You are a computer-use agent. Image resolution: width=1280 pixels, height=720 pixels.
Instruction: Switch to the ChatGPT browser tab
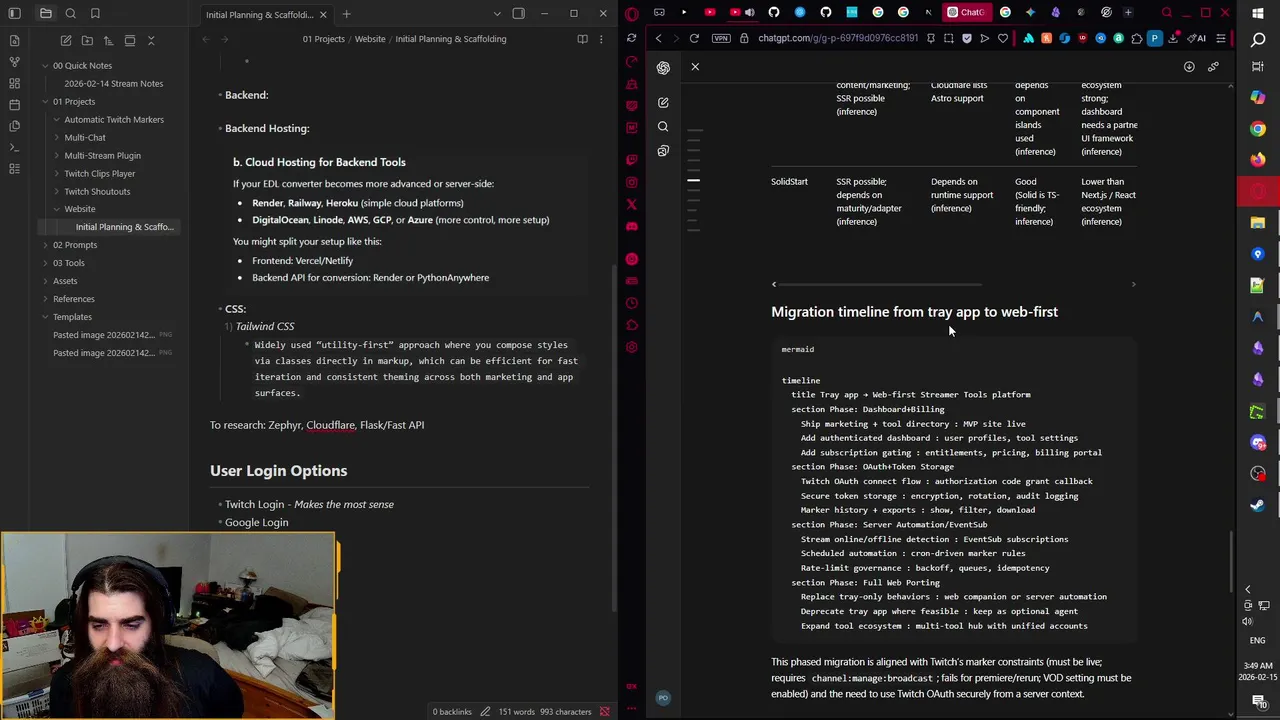coord(966,12)
